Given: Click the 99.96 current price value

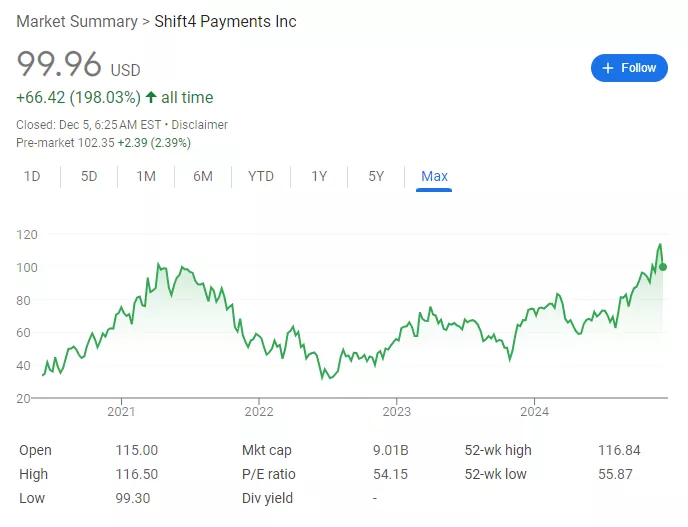Looking at the screenshot, I should [x=59, y=65].
